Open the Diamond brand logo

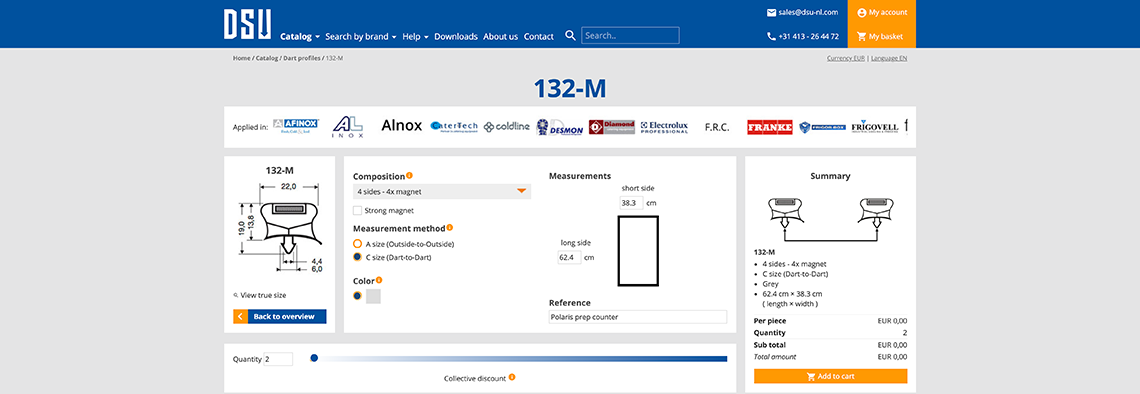click(x=612, y=126)
